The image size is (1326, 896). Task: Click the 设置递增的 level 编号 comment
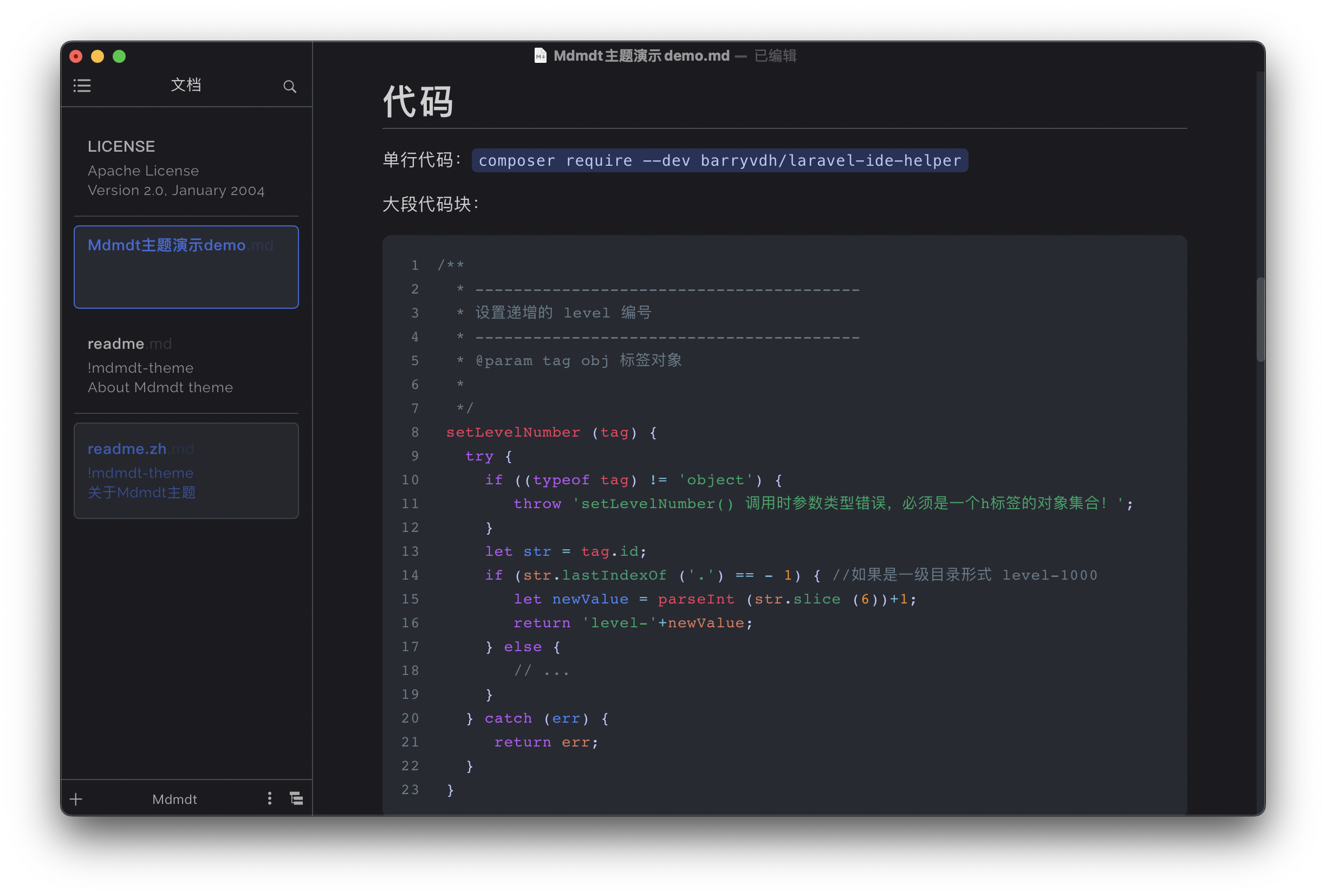click(x=554, y=312)
